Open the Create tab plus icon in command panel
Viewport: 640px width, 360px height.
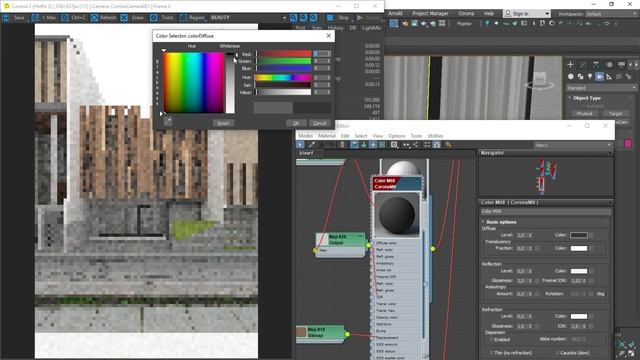pos(570,64)
